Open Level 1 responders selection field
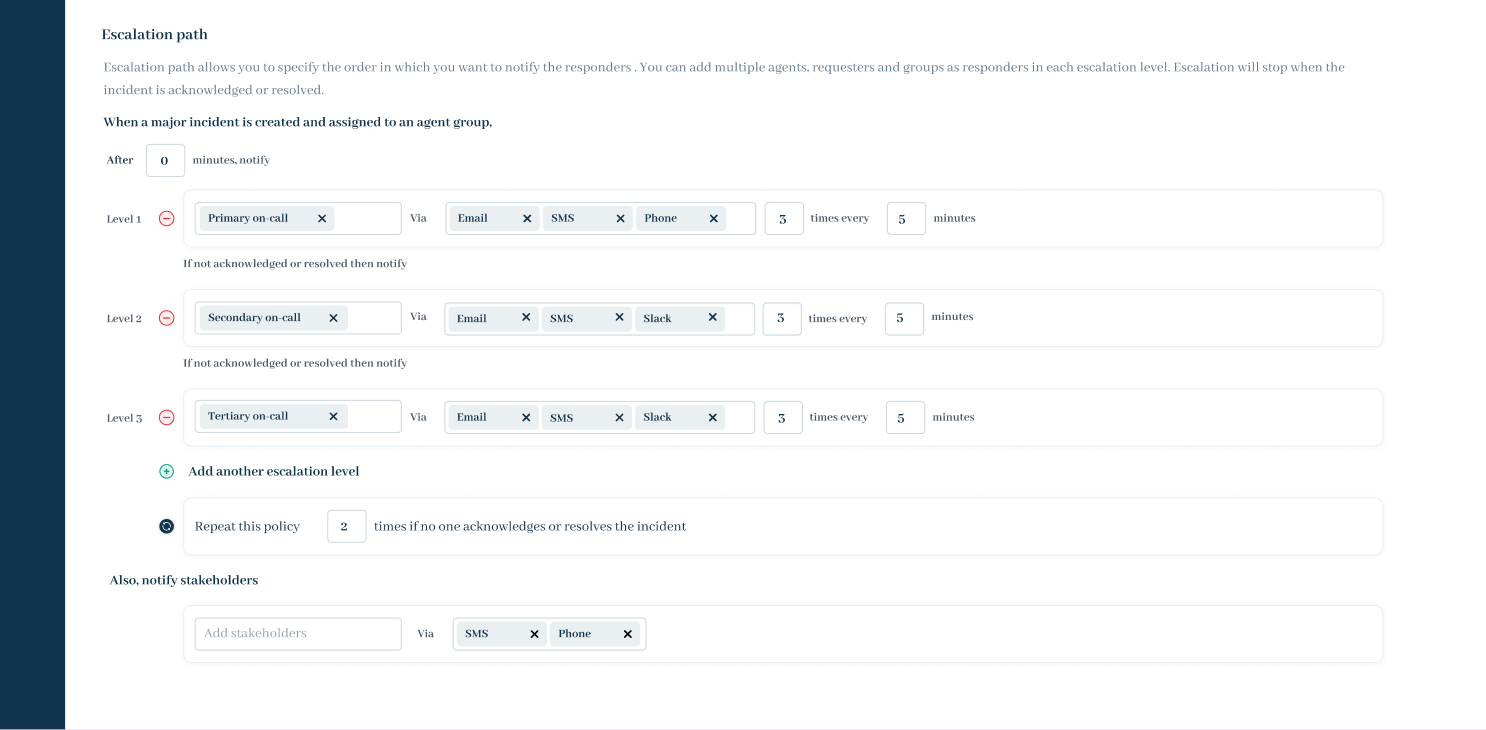 367,219
